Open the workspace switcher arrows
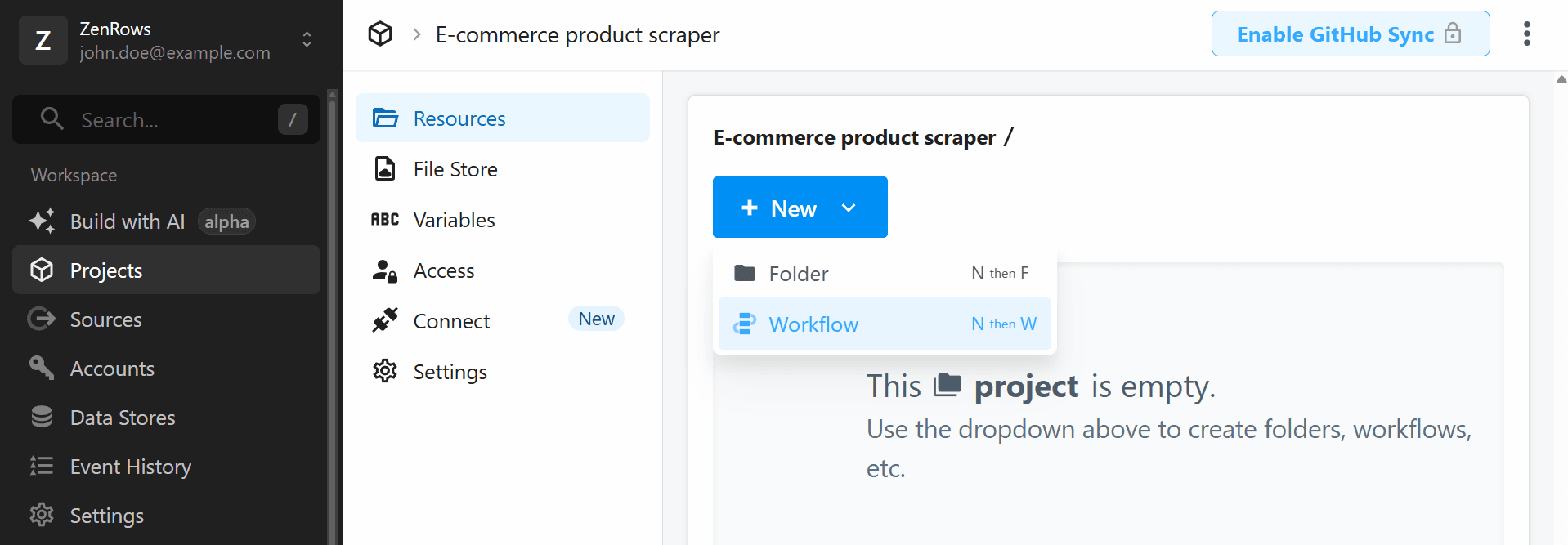Viewport: 1568px width, 545px height. pyautogui.click(x=307, y=39)
